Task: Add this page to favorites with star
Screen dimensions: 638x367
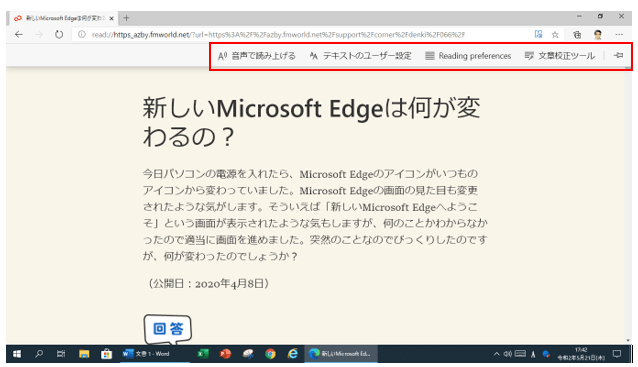Action: click(555, 35)
